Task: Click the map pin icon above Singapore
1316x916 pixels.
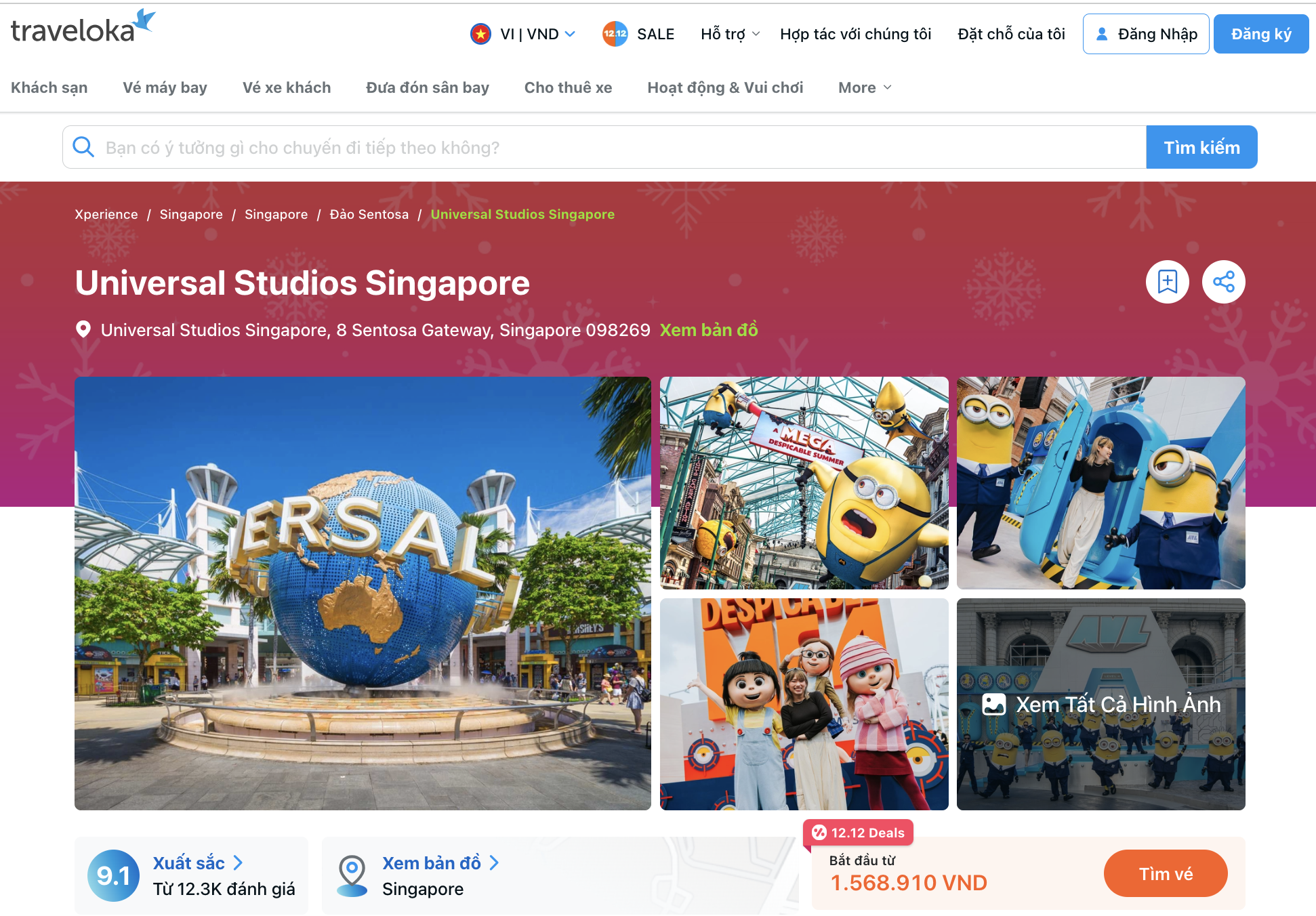Action: (352, 875)
